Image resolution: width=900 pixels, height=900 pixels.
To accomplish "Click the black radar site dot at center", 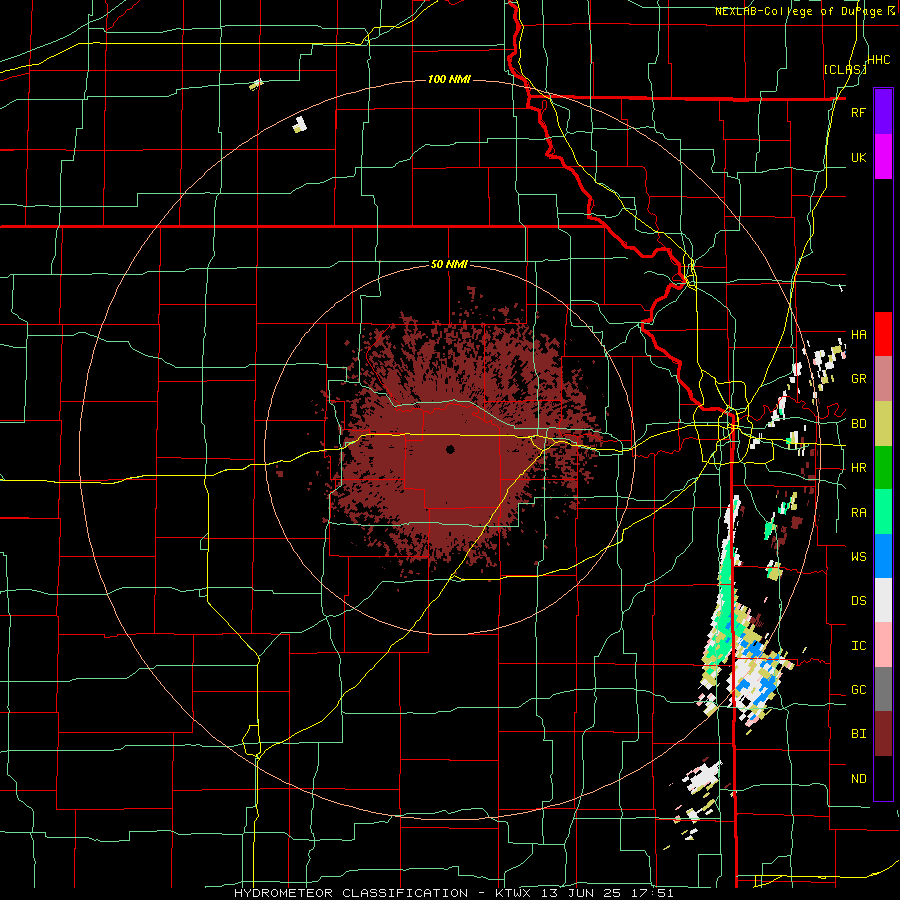I will click(450, 449).
